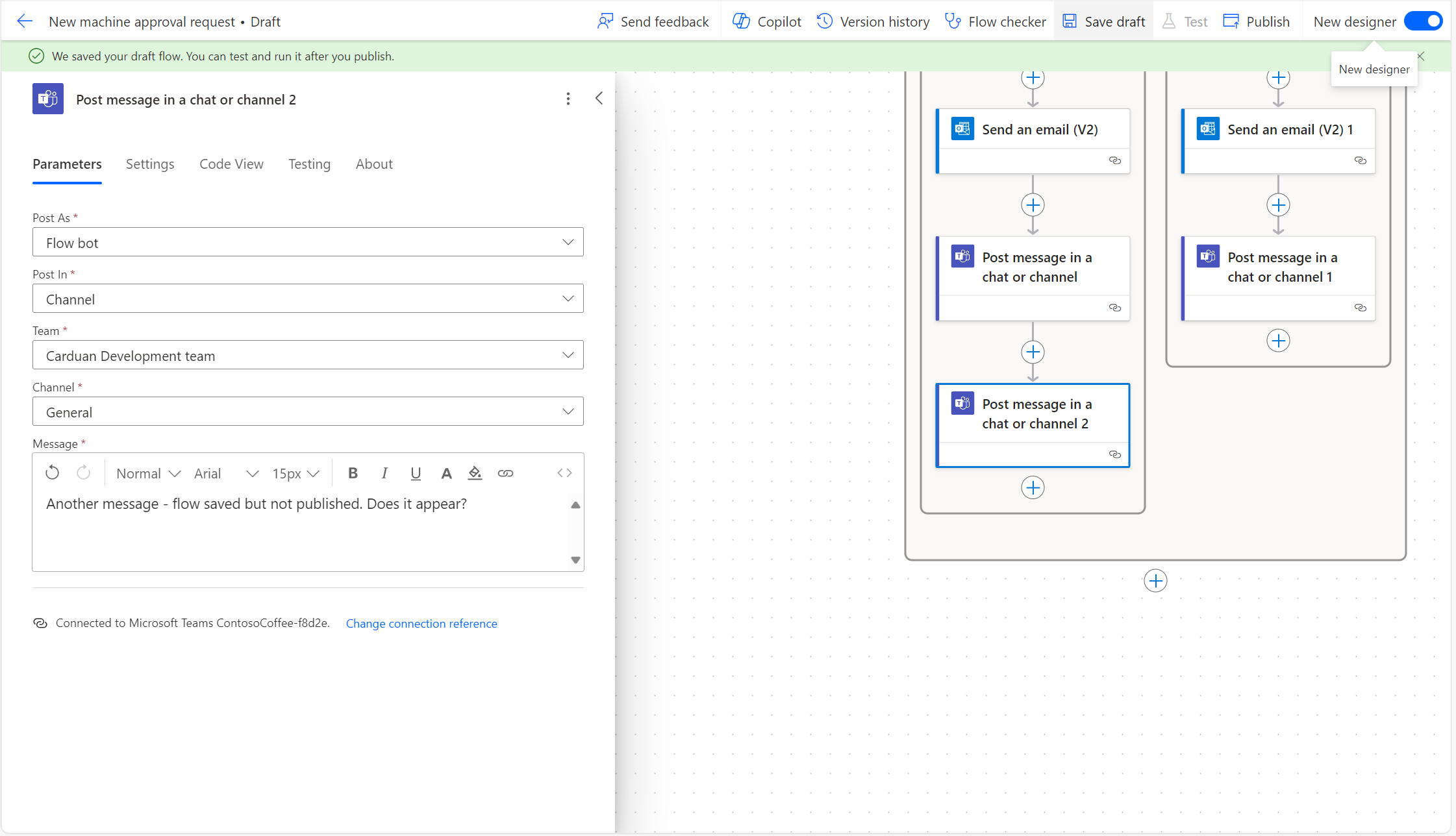
Task: Click the message scrollbar down arrow
Action: (x=575, y=559)
